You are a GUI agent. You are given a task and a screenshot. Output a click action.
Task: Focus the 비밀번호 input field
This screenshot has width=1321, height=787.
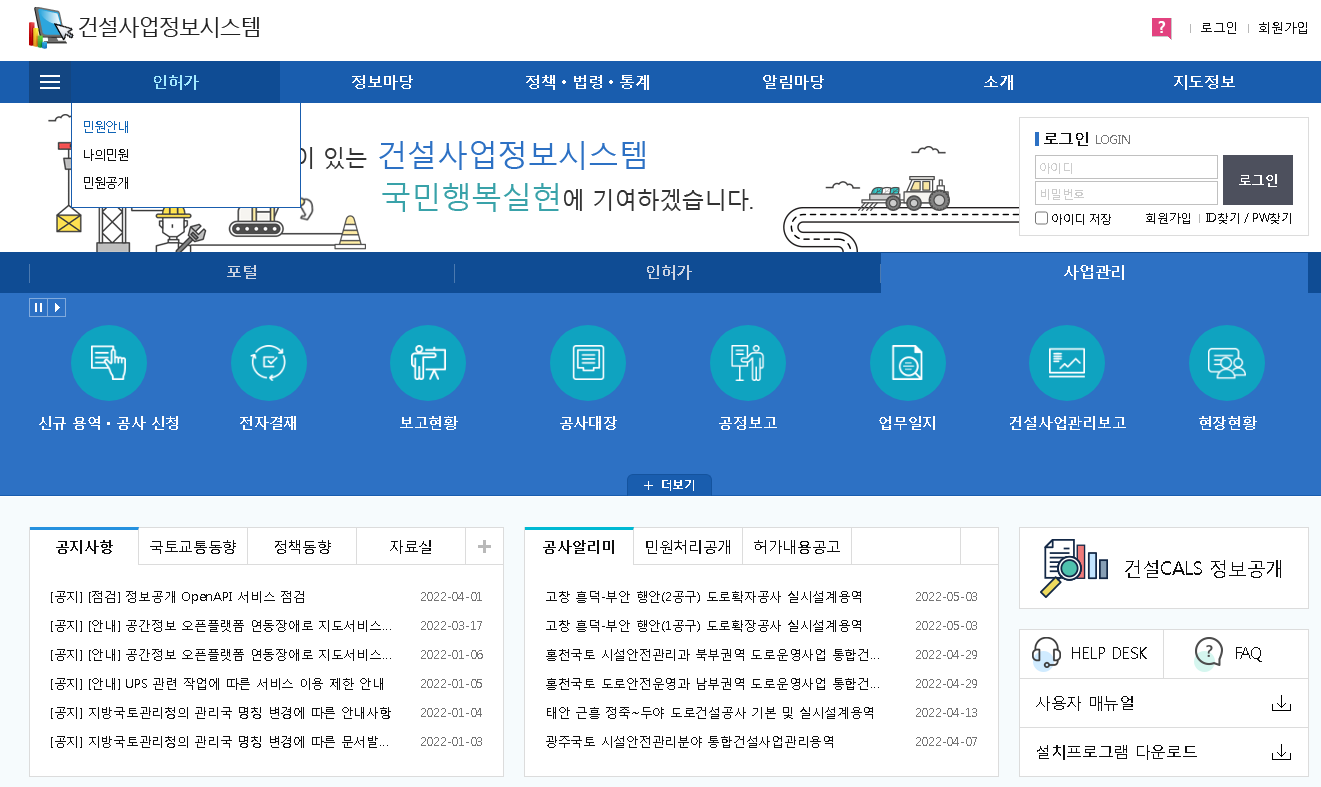point(1126,193)
